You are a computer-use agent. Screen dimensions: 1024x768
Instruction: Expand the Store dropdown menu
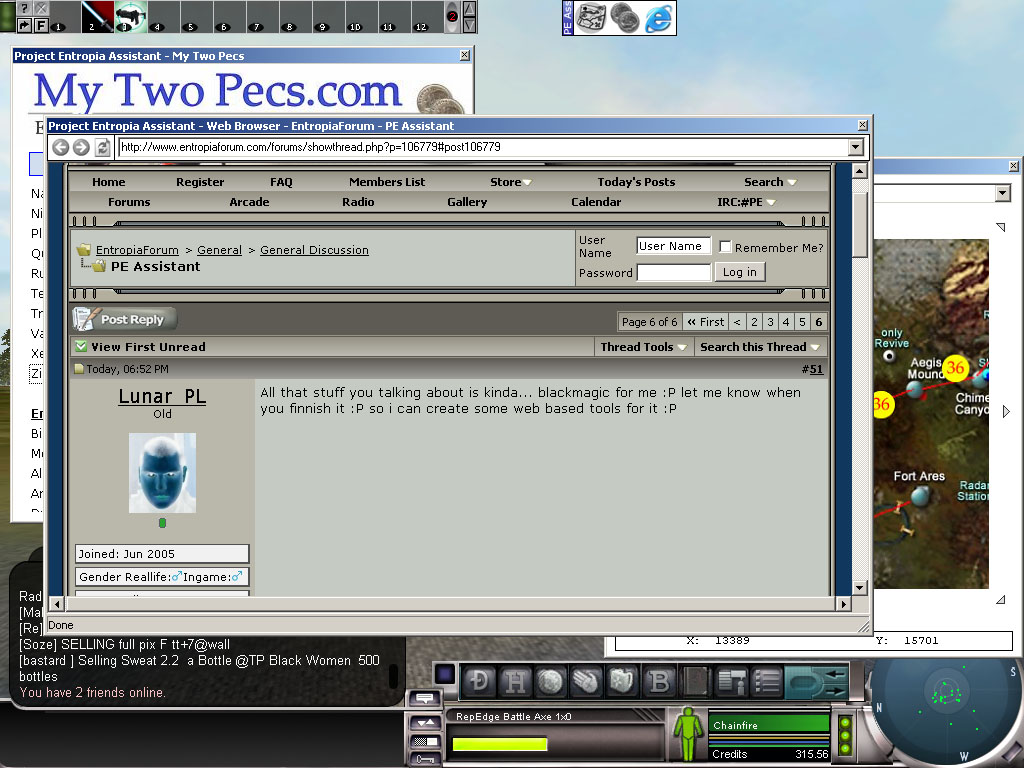510,182
